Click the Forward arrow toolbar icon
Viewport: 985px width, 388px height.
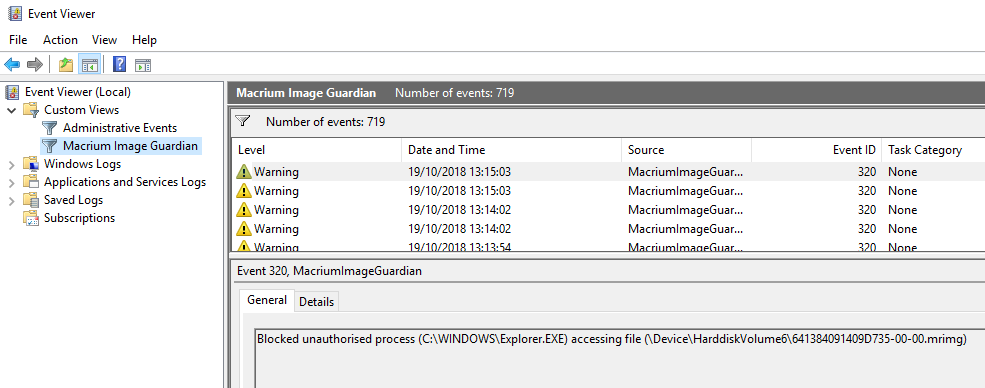click(35, 64)
